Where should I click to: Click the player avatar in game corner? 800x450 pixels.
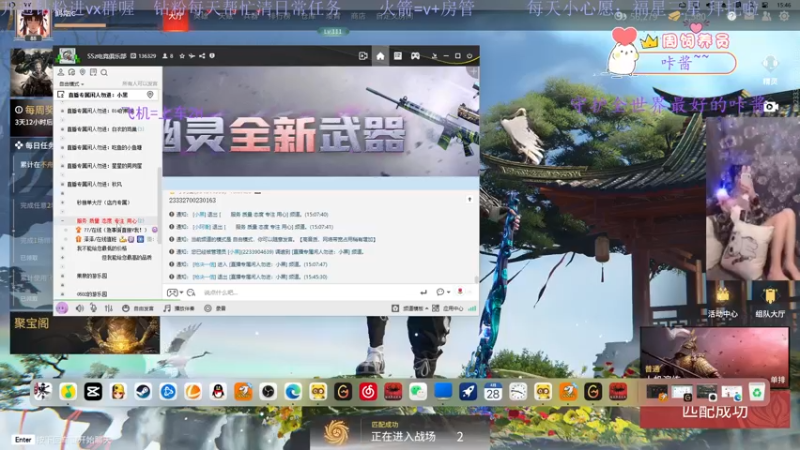[x=33, y=23]
